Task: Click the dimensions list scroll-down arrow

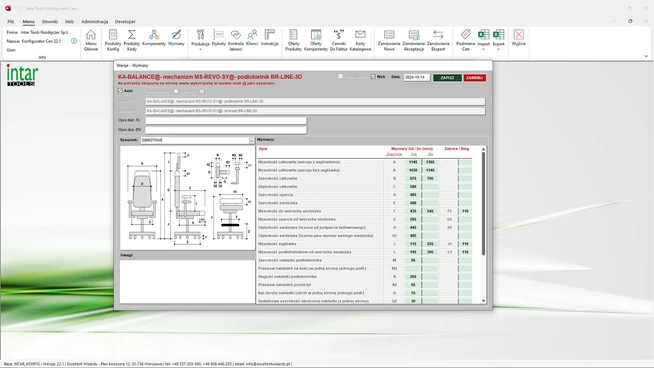Action: [x=483, y=301]
